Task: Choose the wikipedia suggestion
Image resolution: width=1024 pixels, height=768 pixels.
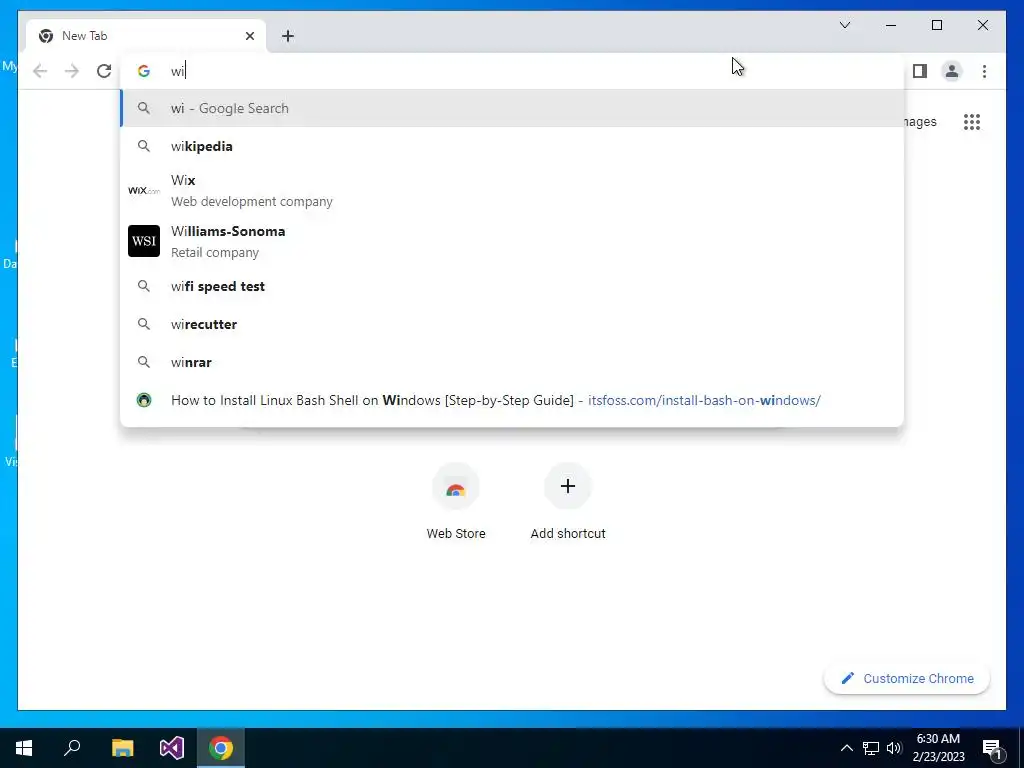Action: click(x=513, y=146)
